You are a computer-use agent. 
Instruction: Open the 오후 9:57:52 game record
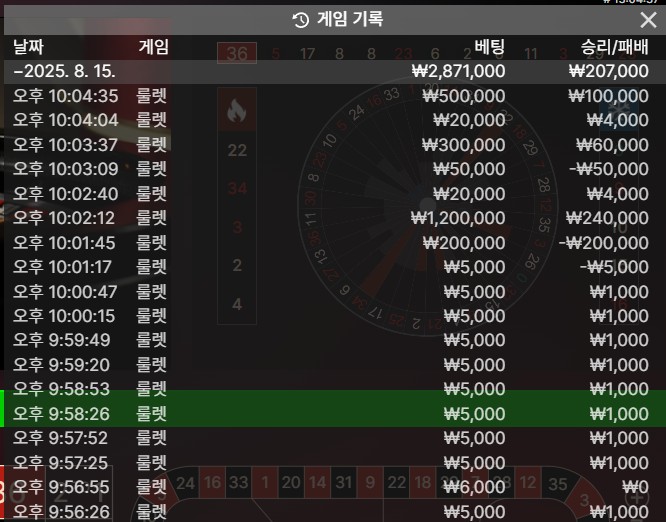pyautogui.click(x=333, y=438)
